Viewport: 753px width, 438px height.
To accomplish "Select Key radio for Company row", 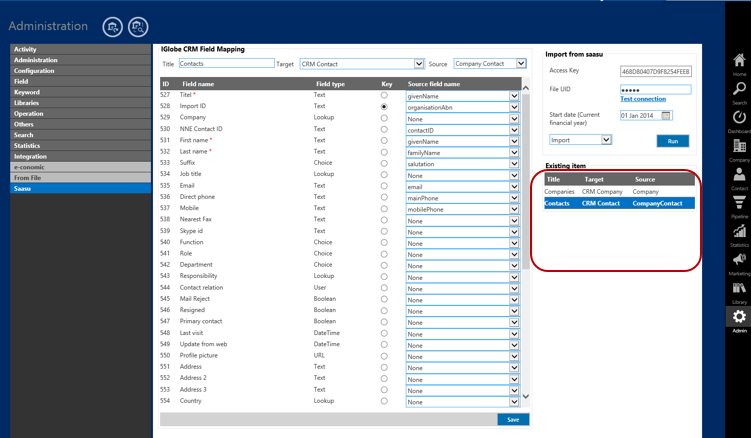I will (x=384, y=118).
